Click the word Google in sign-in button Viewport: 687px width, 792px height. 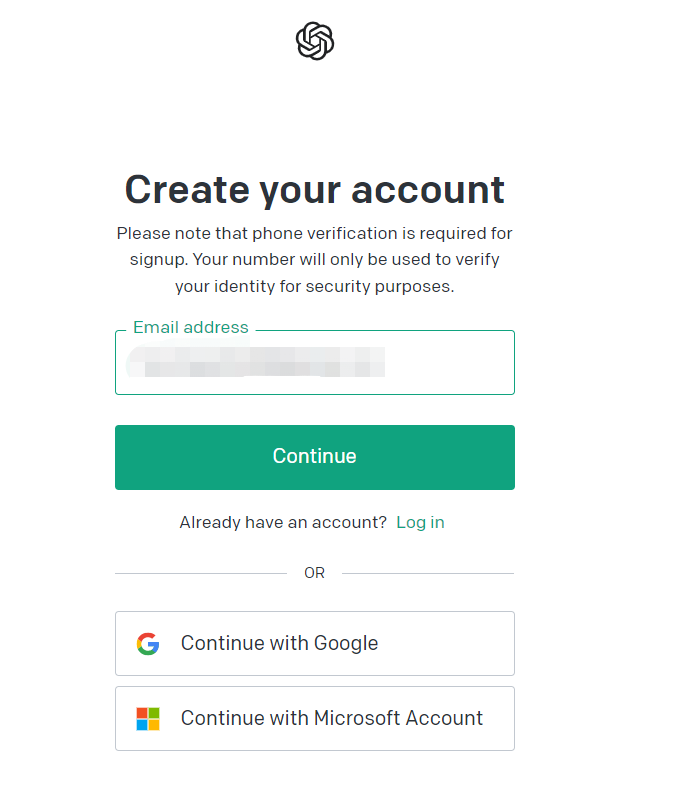[346, 644]
